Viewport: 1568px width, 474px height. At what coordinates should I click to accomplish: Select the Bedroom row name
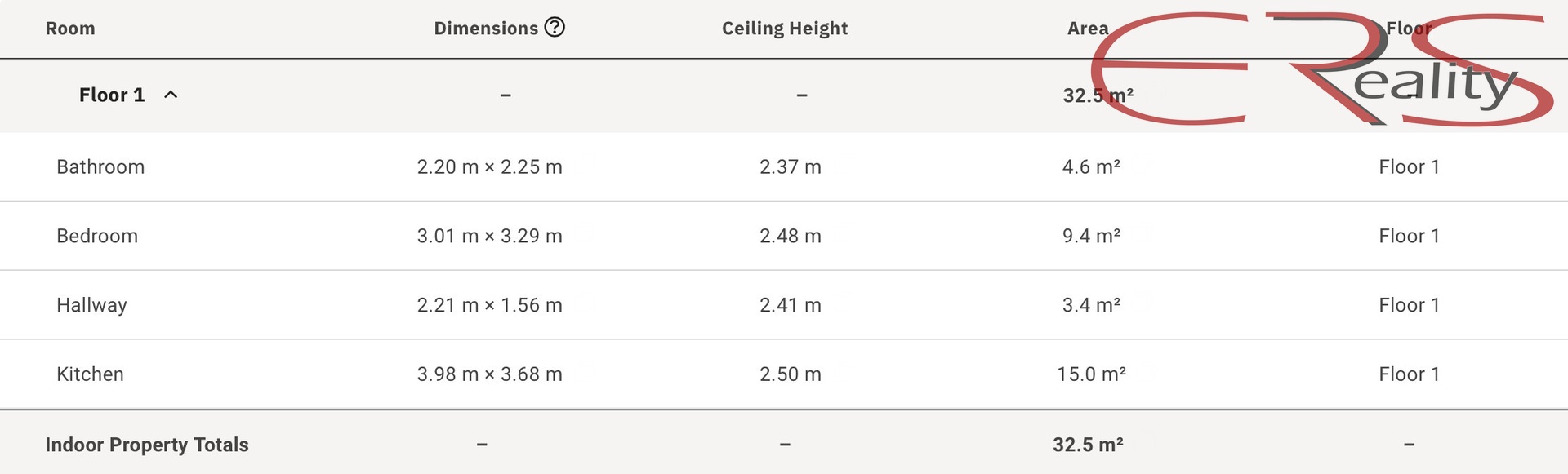(97, 236)
